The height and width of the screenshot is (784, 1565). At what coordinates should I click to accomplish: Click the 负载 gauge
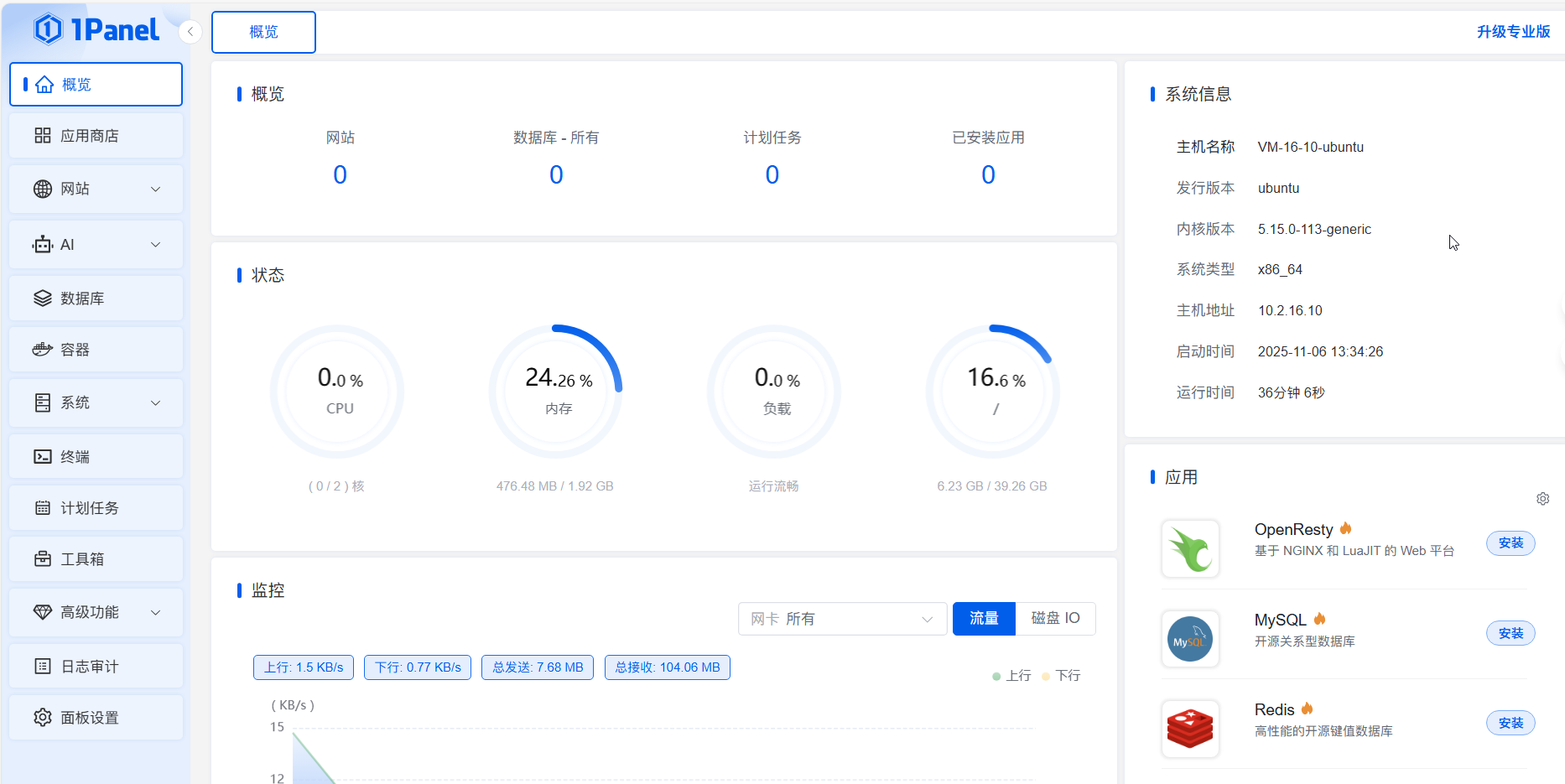coord(774,392)
